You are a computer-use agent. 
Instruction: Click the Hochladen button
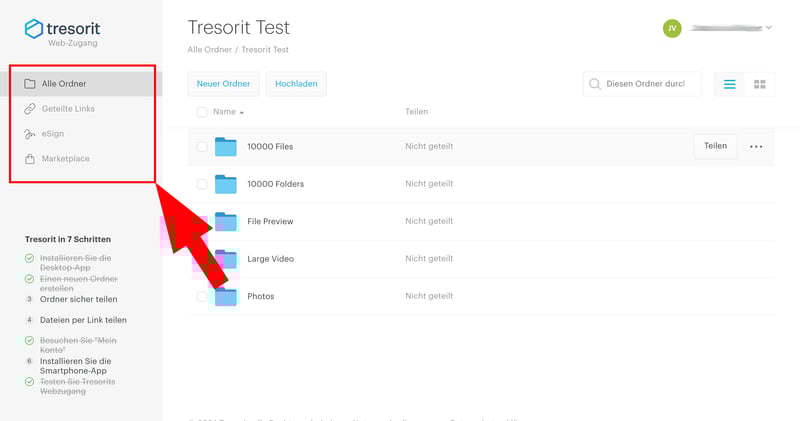(296, 84)
